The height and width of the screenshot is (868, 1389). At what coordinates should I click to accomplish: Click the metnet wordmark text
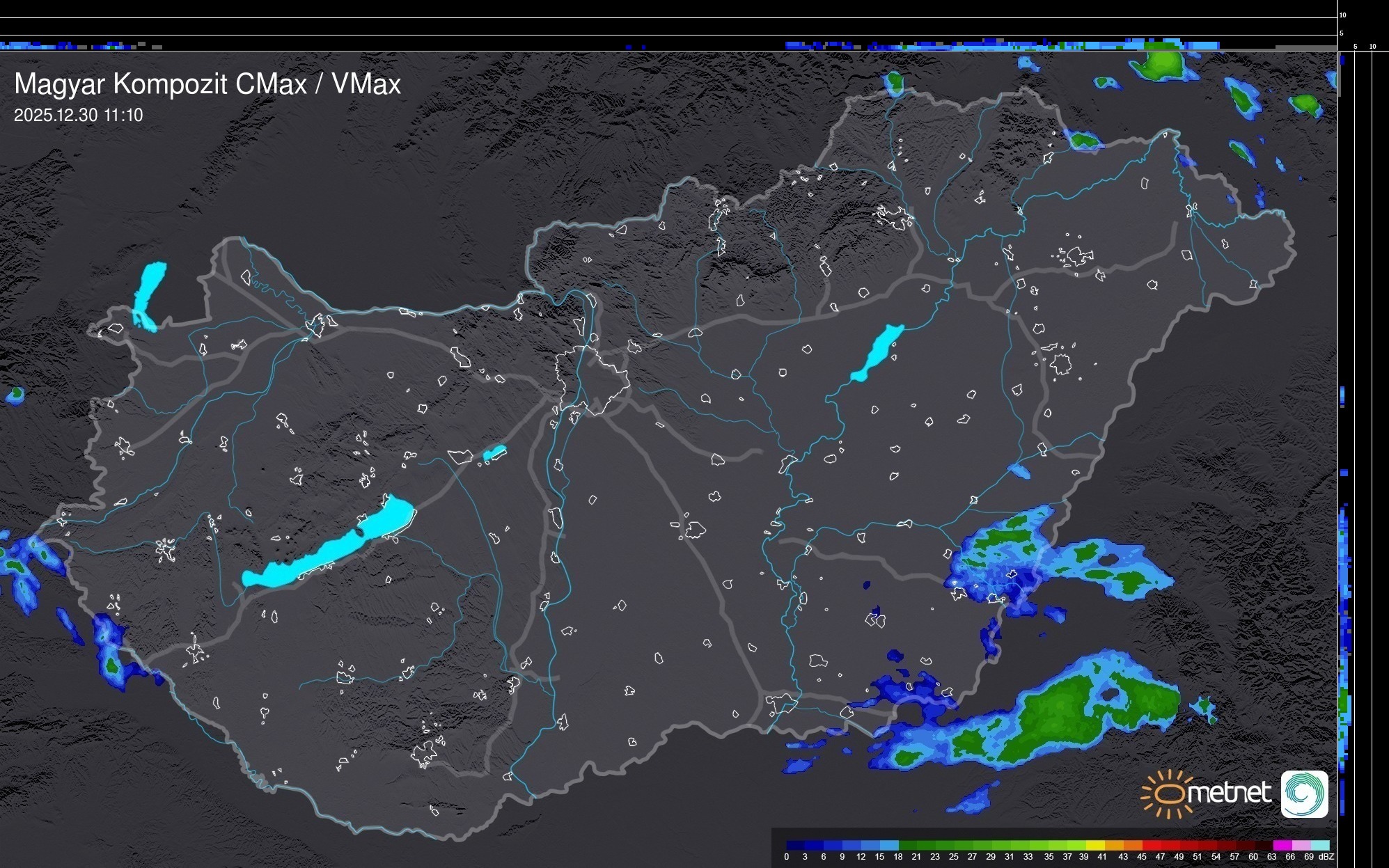1229,794
